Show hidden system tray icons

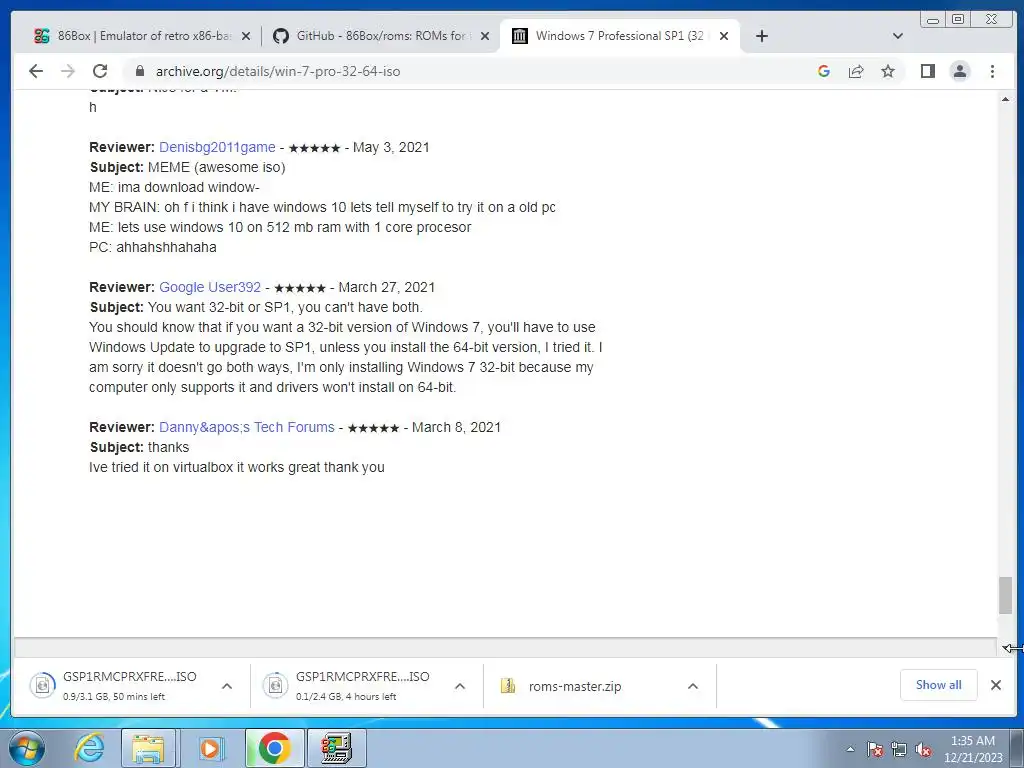tap(850, 749)
